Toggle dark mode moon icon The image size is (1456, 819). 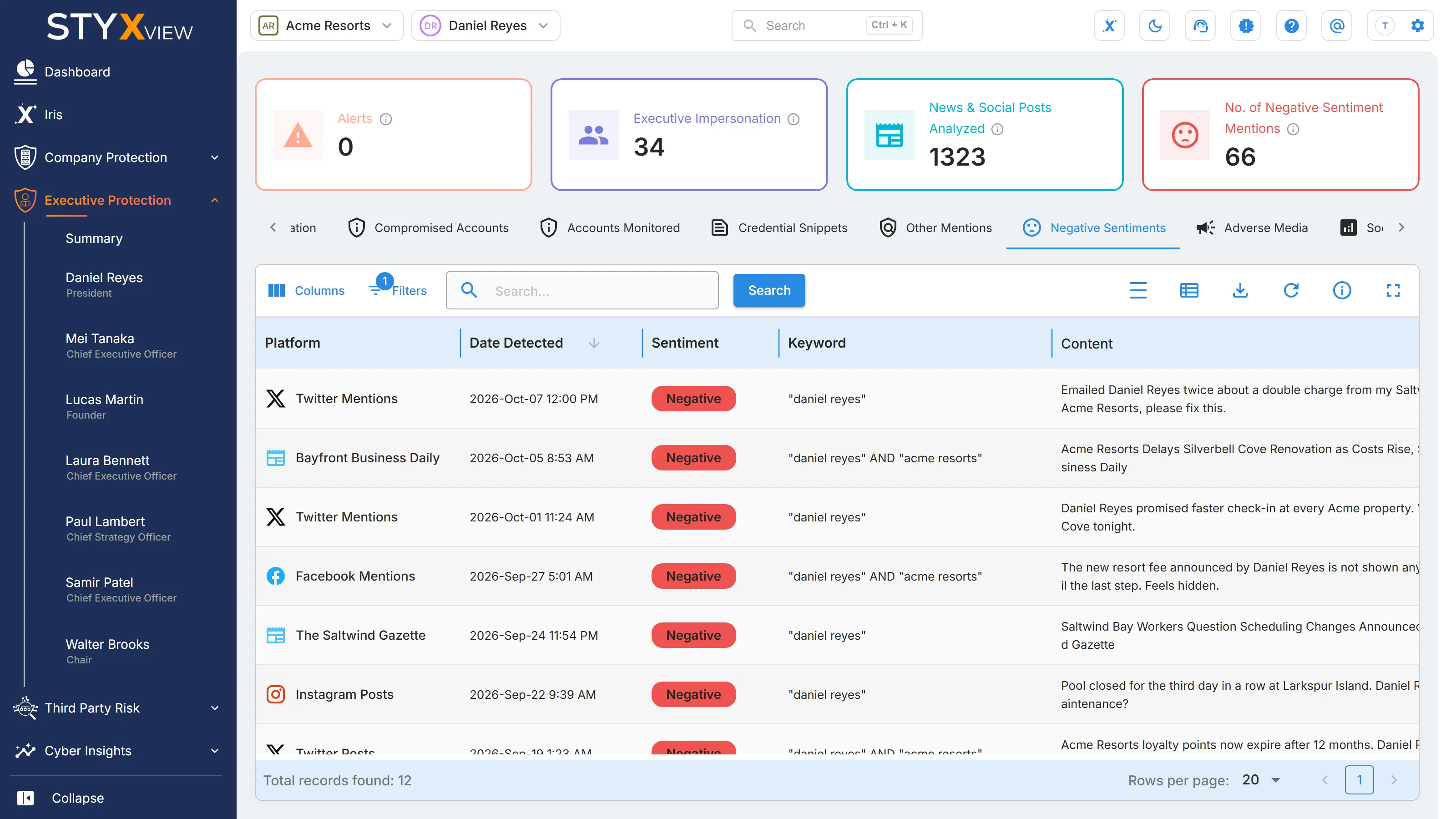coord(1155,25)
